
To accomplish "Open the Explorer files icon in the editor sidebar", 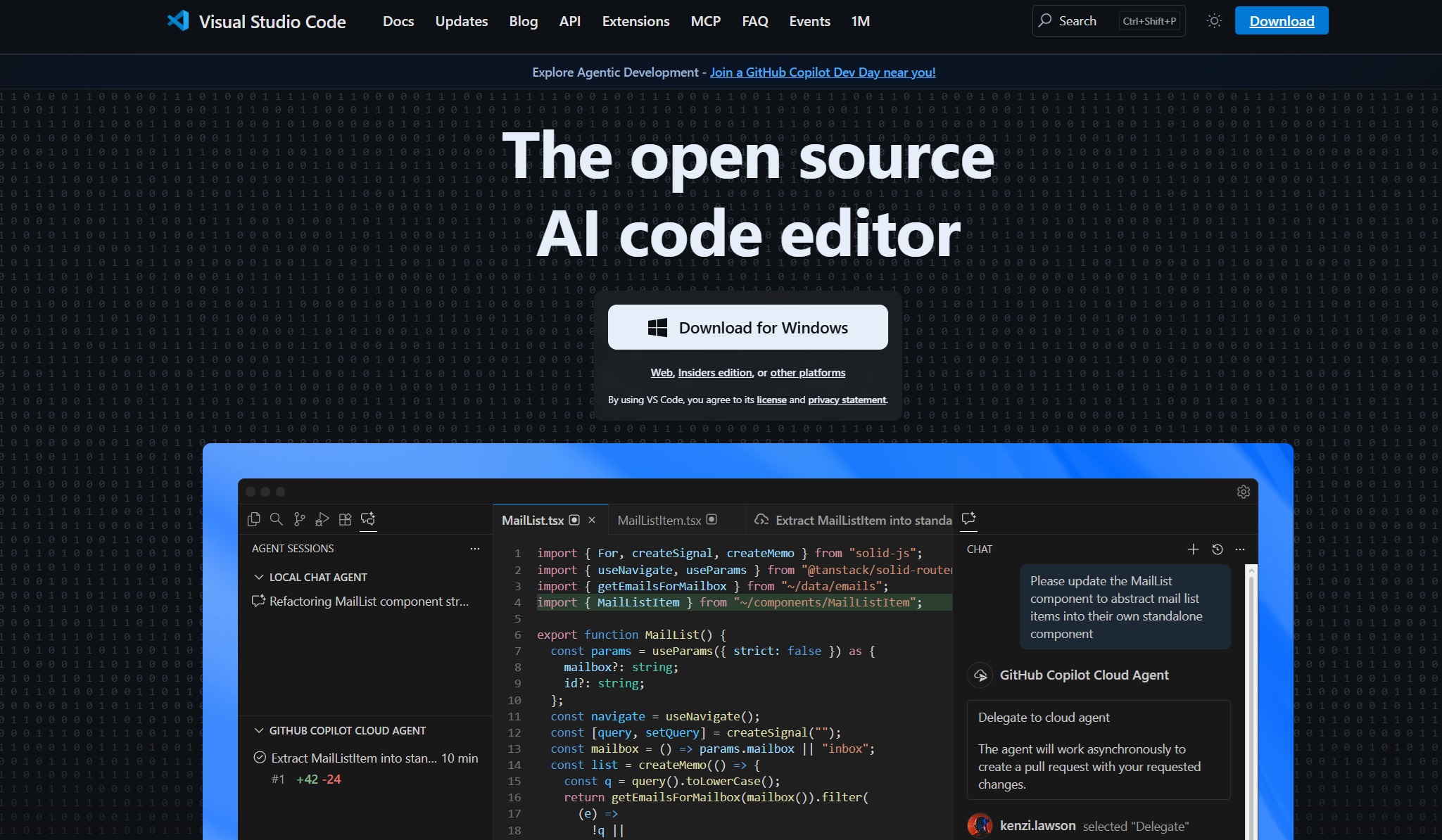I will (254, 519).
